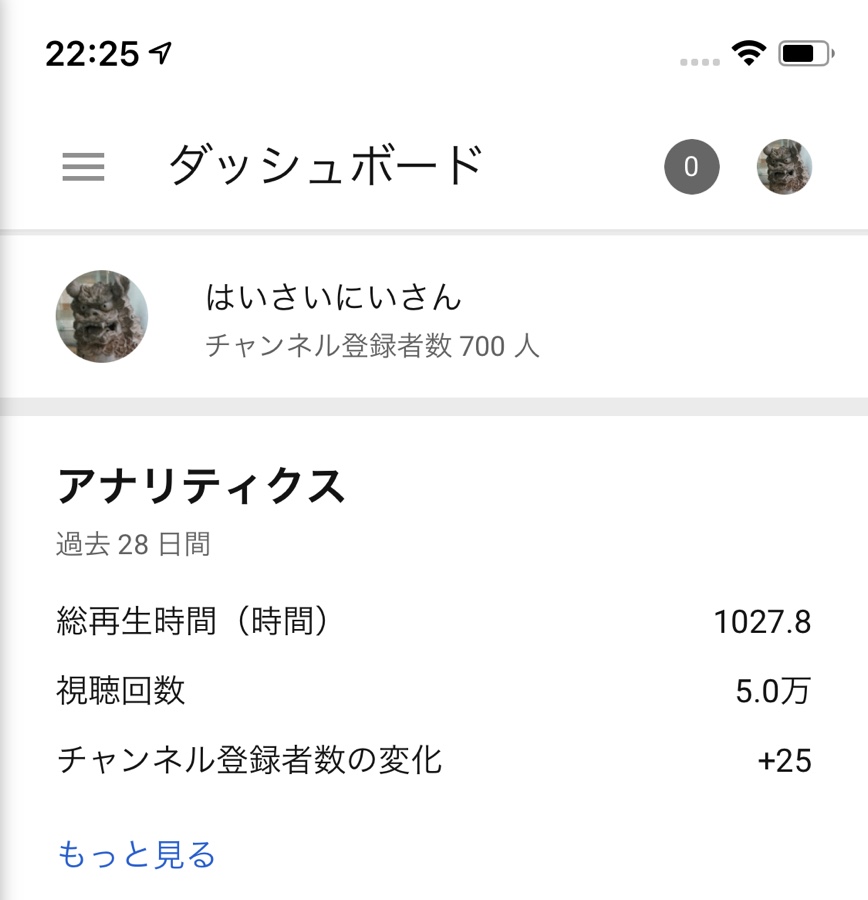868x900 pixels.
Task: Open the hamburger navigation menu
Action: tap(83, 167)
